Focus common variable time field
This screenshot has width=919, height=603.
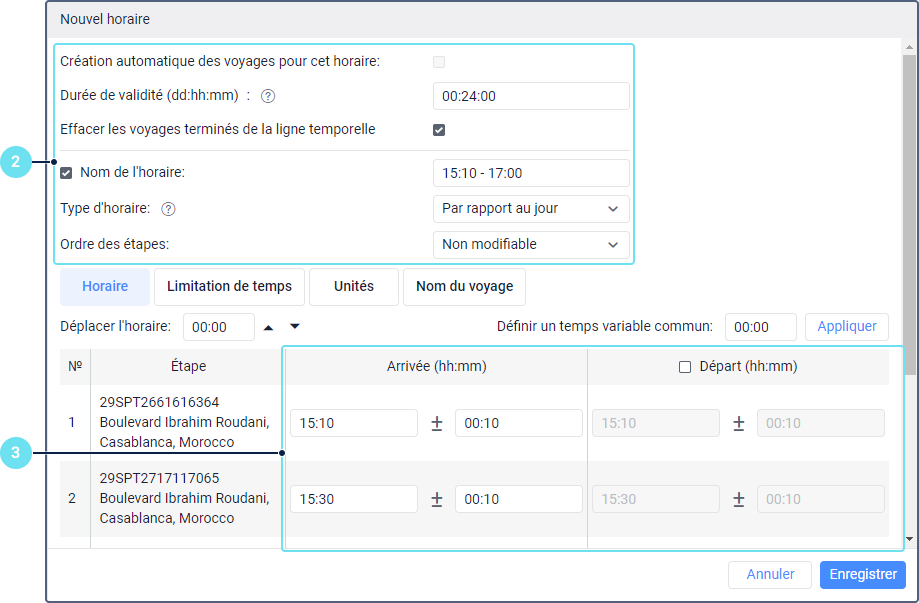(761, 327)
